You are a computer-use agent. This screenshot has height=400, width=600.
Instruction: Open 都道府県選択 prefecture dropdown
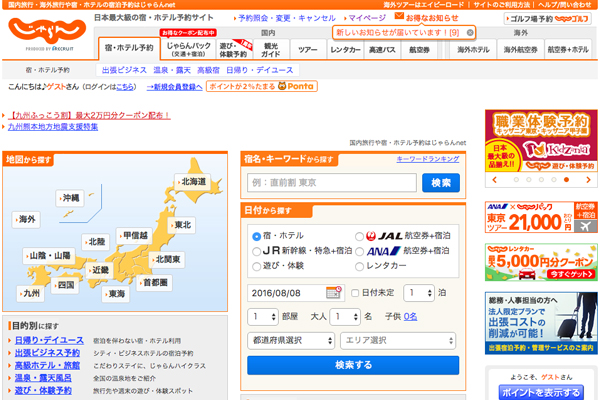coord(291,340)
